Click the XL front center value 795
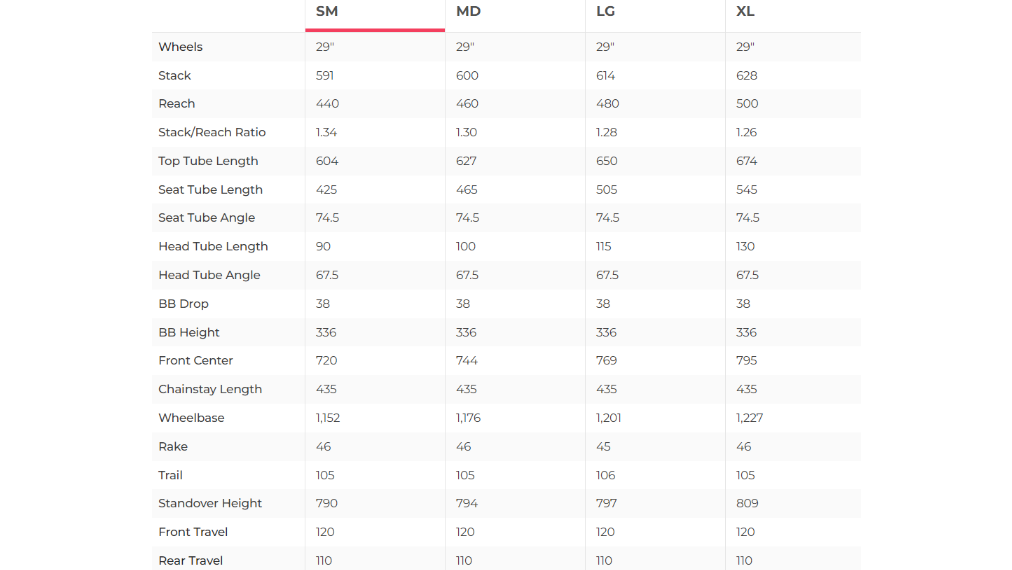 click(x=746, y=361)
